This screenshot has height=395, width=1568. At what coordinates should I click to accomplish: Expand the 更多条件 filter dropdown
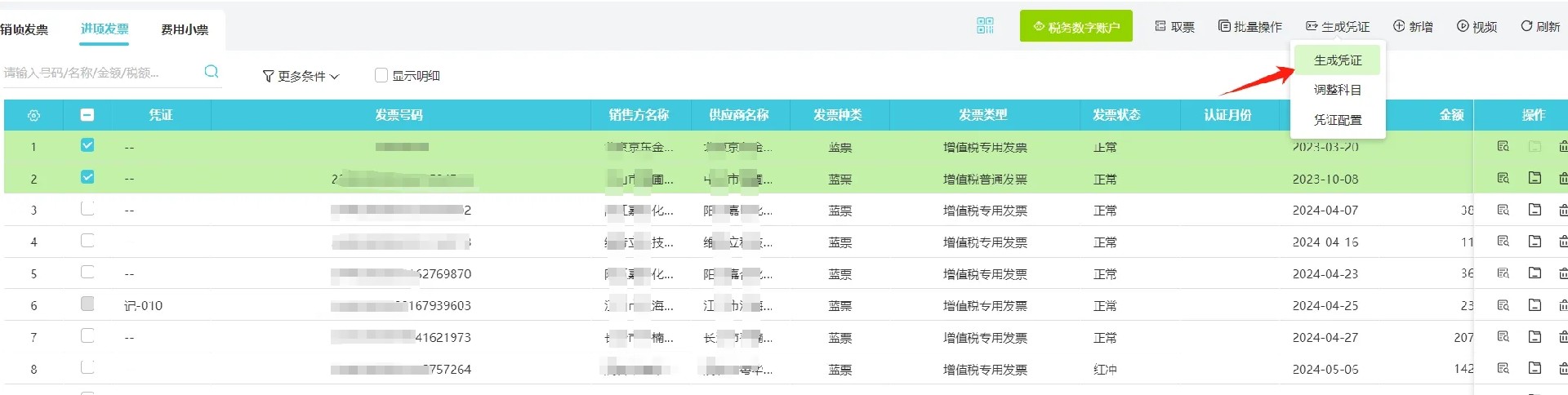tap(301, 76)
